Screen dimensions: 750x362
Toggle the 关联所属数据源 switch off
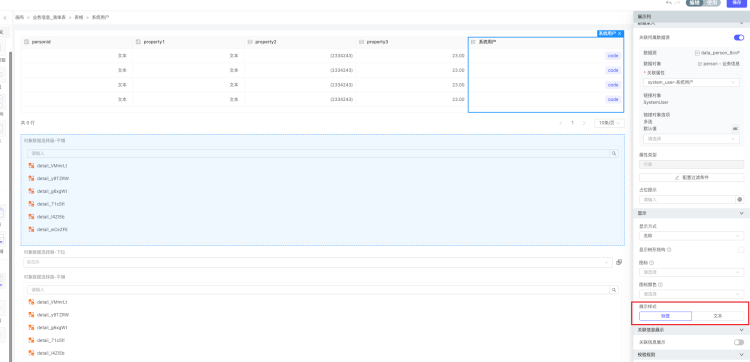(x=739, y=37)
